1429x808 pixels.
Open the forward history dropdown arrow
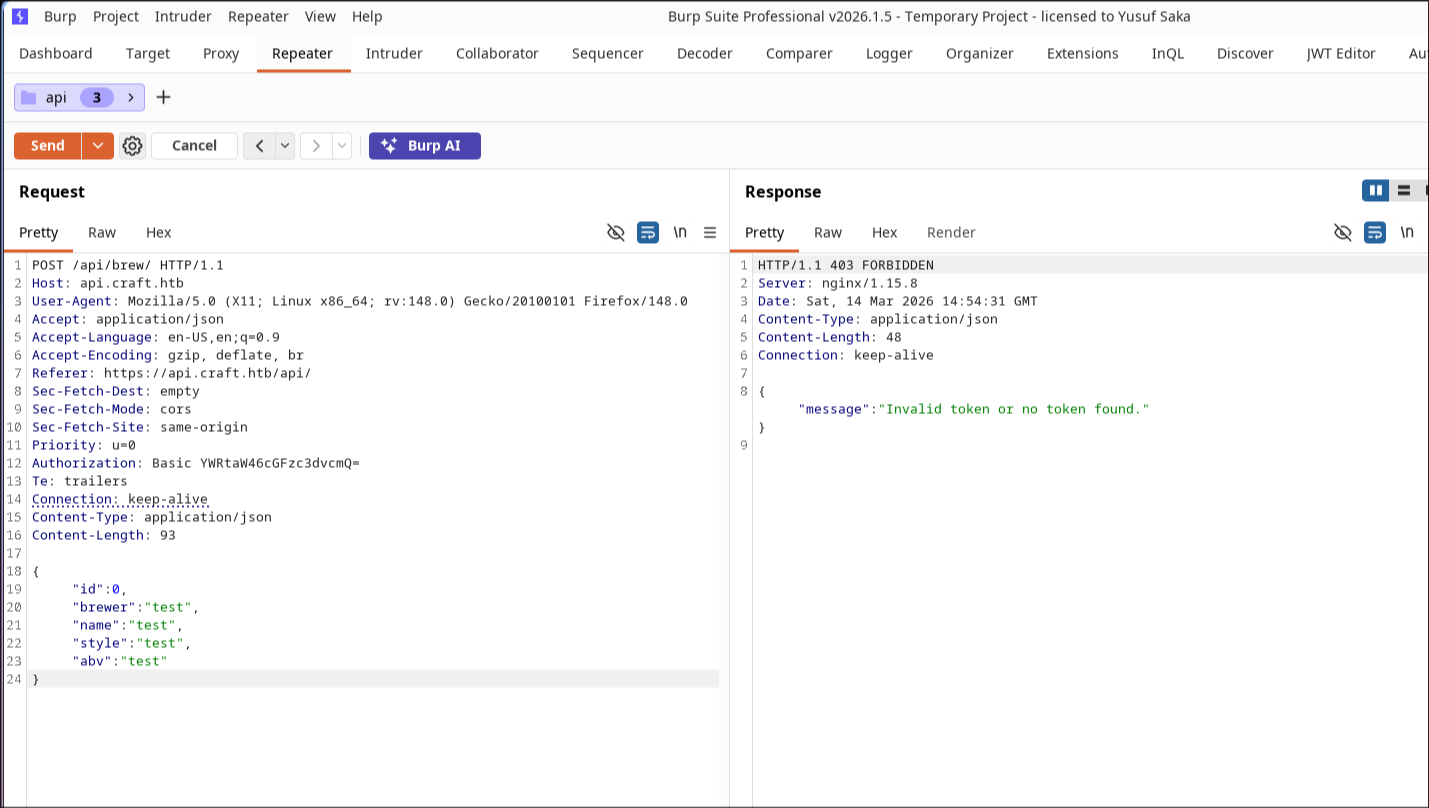coord(342,146)
